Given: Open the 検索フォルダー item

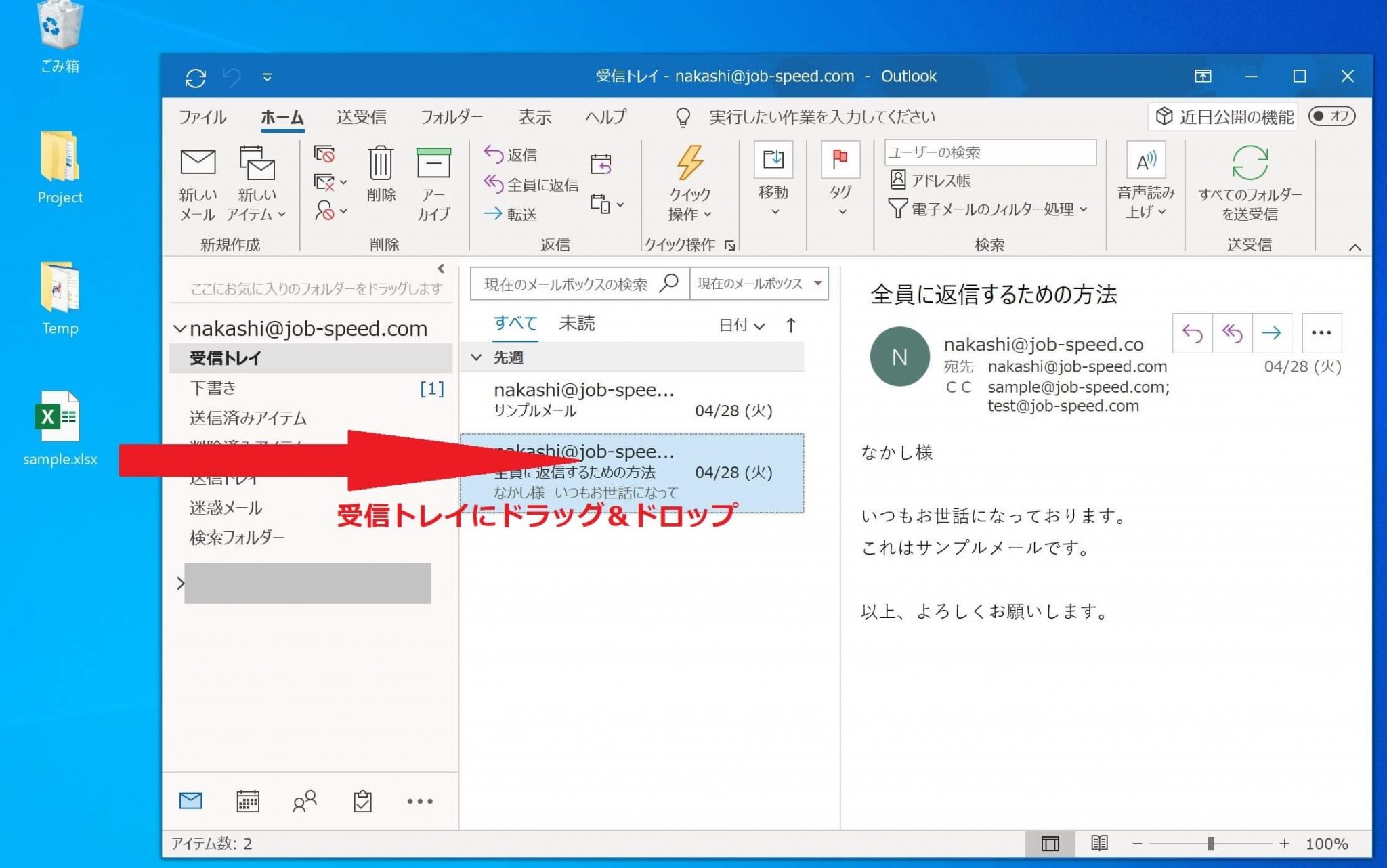Looking at the screenshot, I should click(237, 538).
